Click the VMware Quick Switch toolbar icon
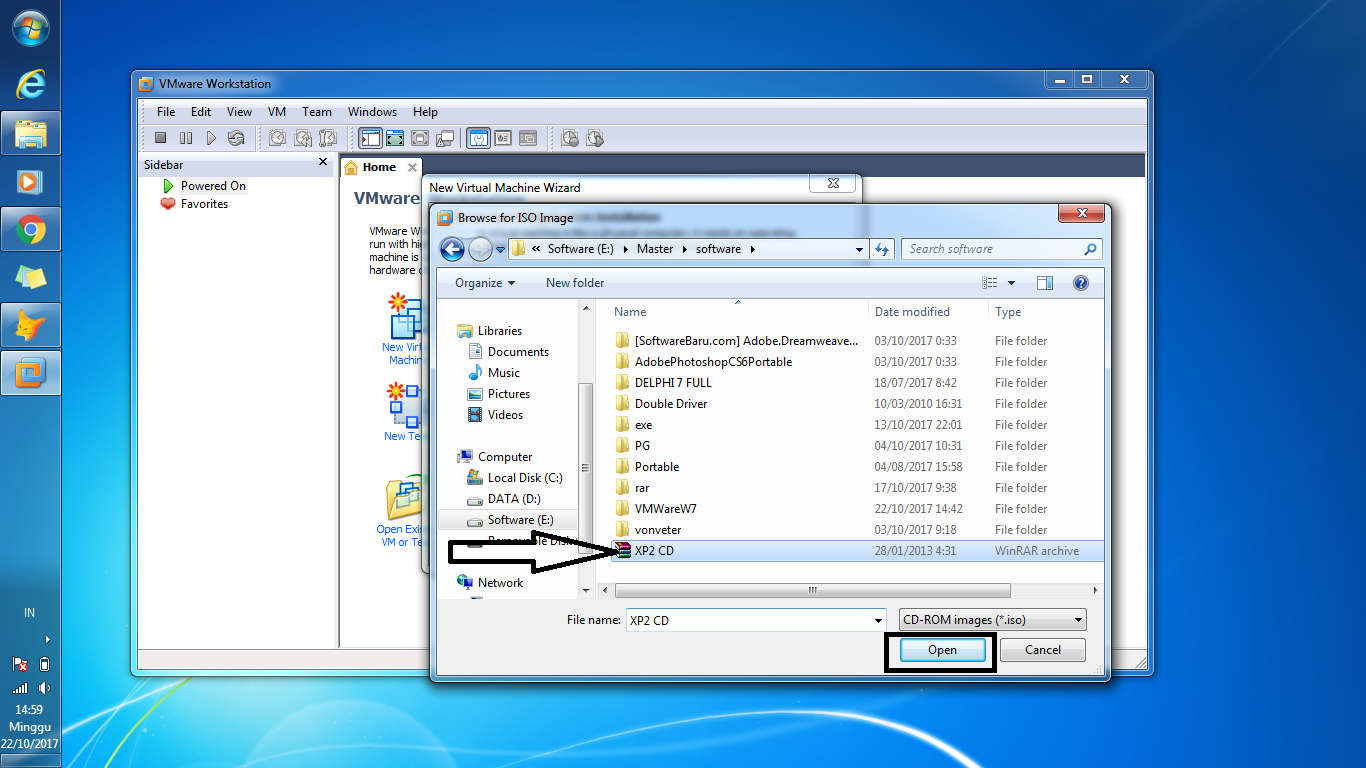 [395, 138]
